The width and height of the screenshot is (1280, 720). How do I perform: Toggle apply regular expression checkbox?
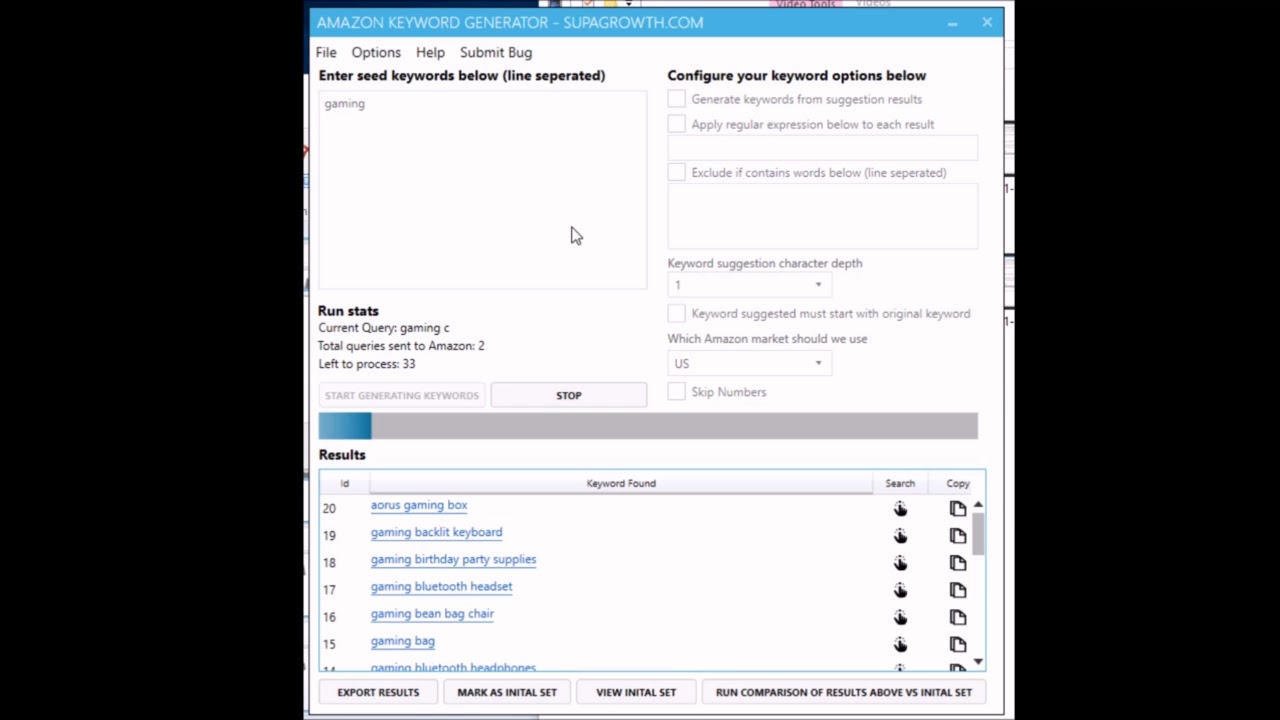pos(677,124)
